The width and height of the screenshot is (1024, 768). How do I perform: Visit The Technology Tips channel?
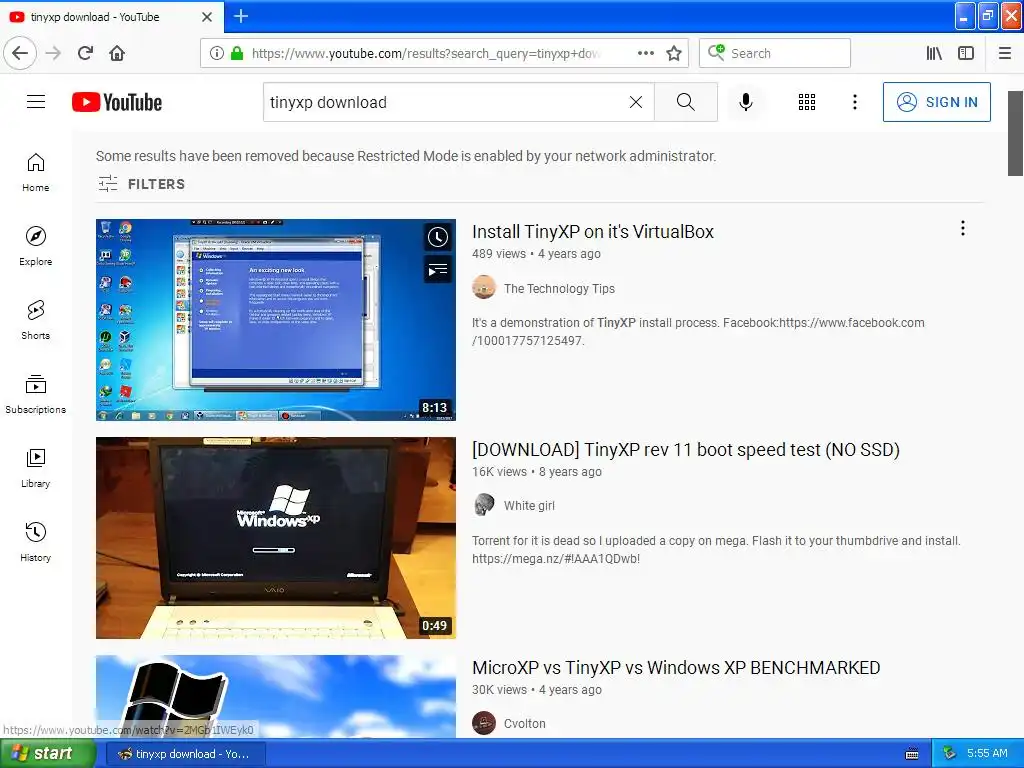point(559,289)
